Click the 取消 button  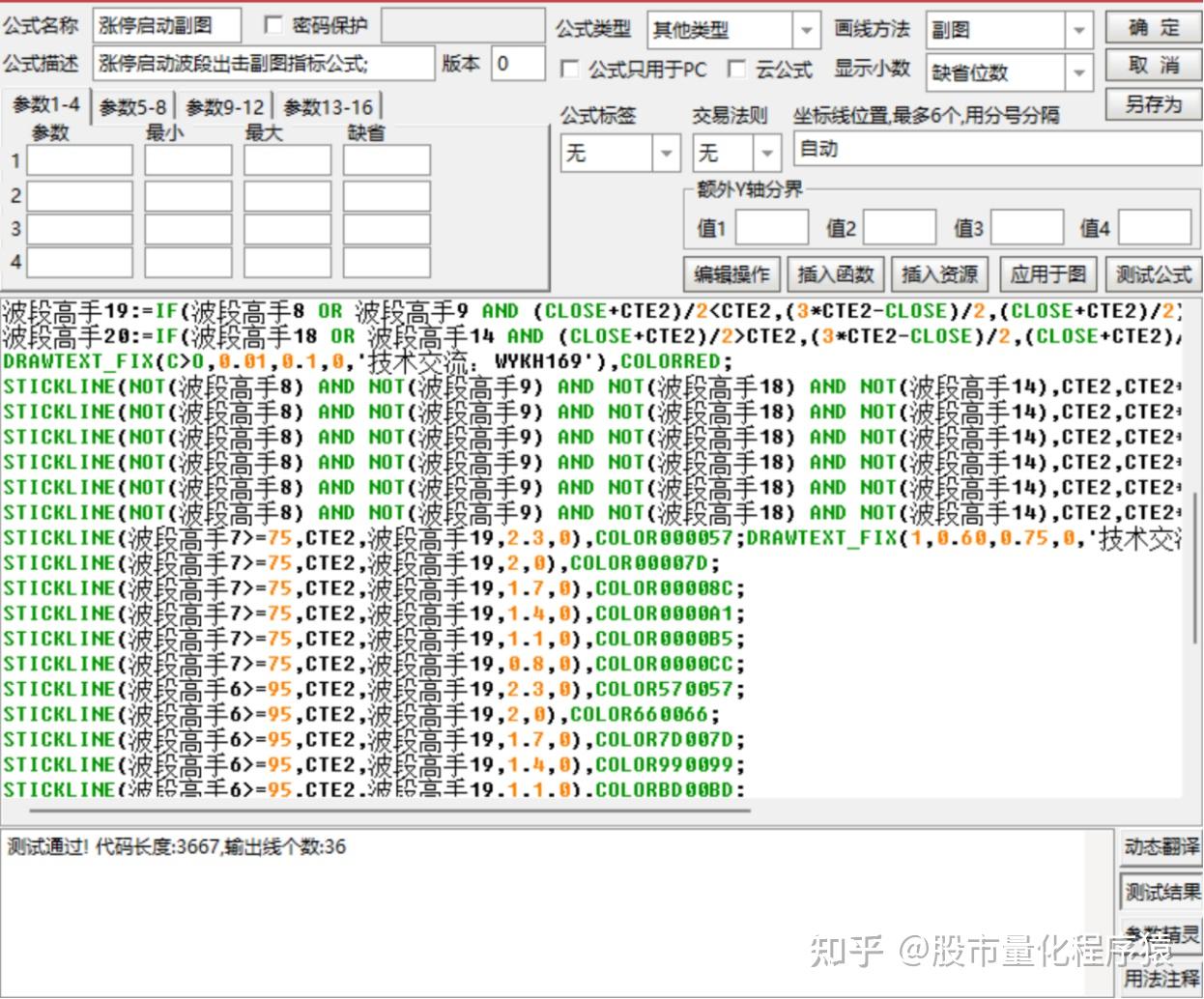click(1153, 66)
